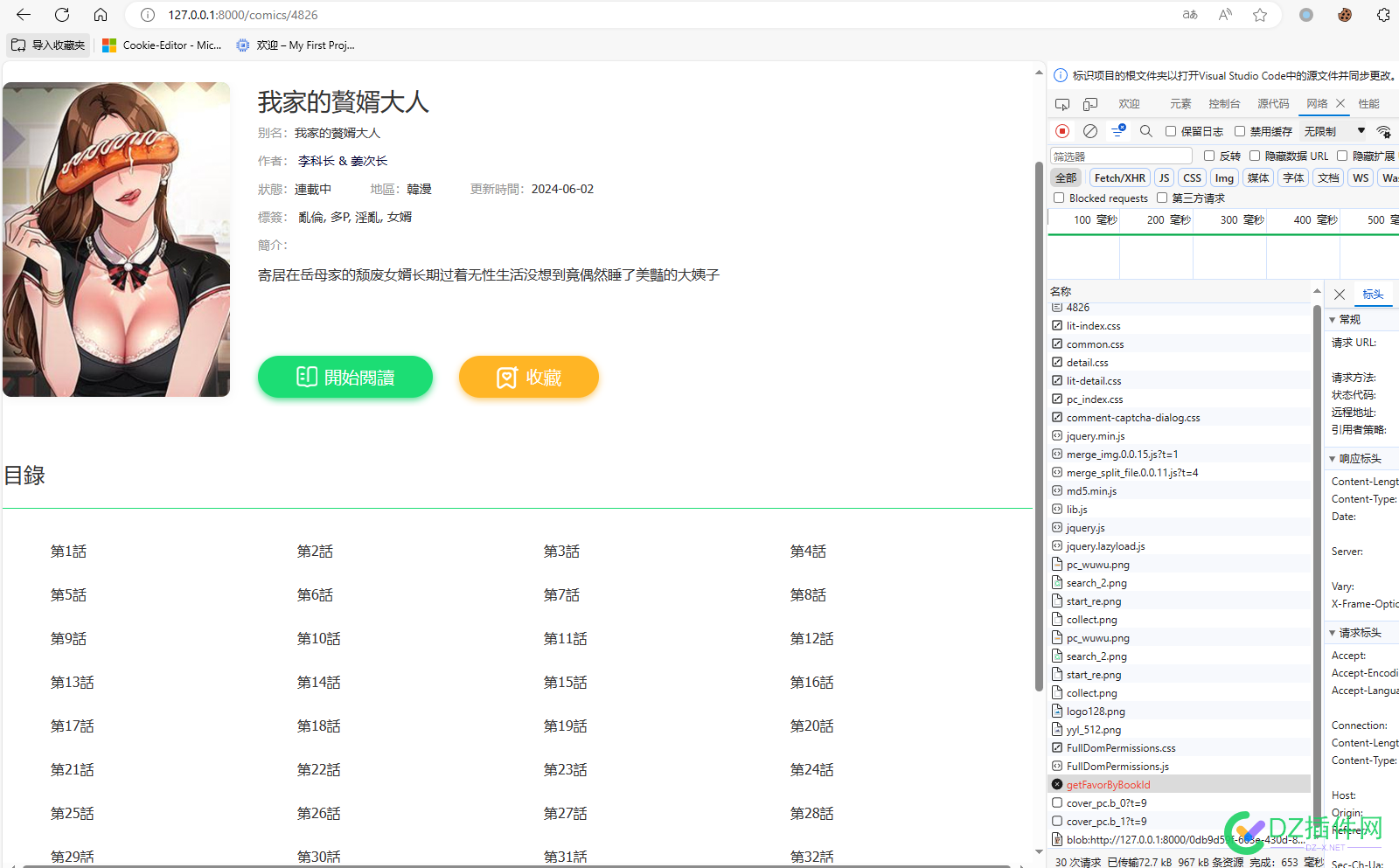Collapse the Request Headers section

[1333, 633]
